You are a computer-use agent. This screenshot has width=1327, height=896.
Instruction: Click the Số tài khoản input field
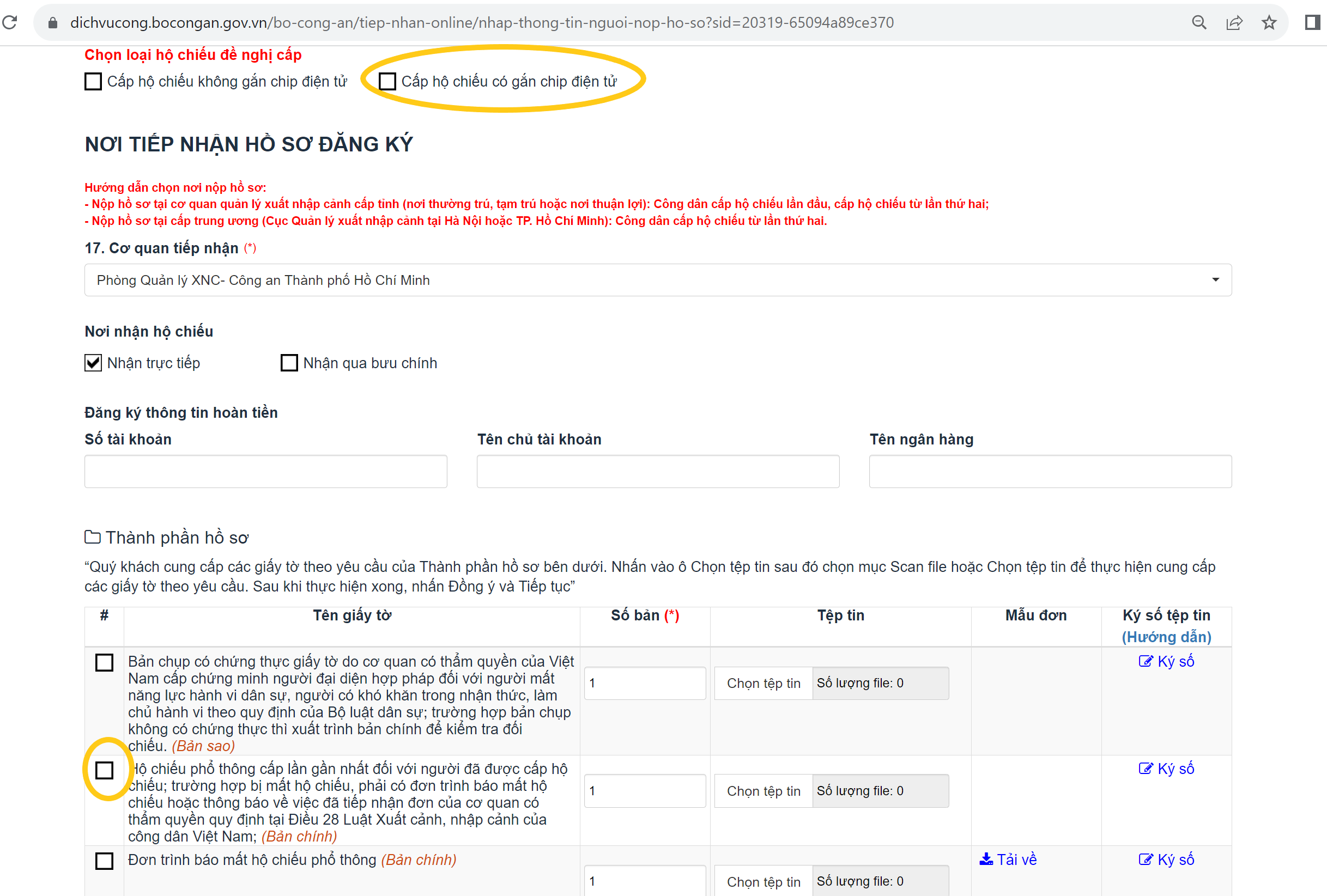265,471
